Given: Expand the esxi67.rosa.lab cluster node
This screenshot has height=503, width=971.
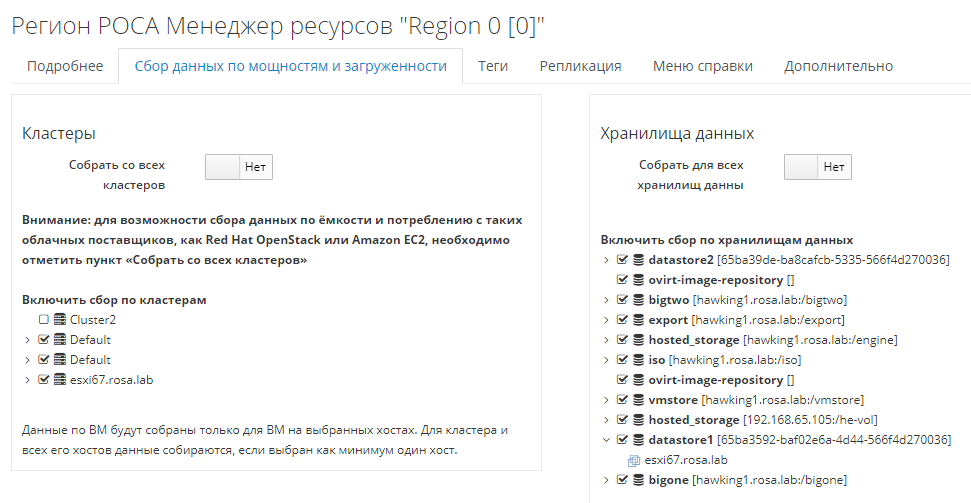Looking at the screenshot, I should pos(27,380).
